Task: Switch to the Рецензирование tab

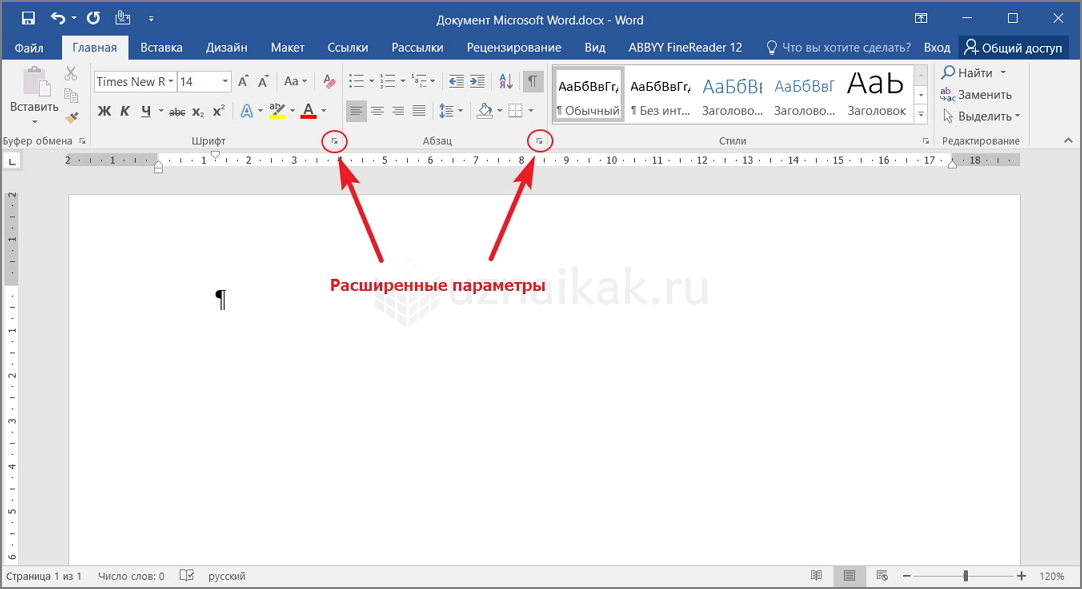Action: (x=513, y=47)
